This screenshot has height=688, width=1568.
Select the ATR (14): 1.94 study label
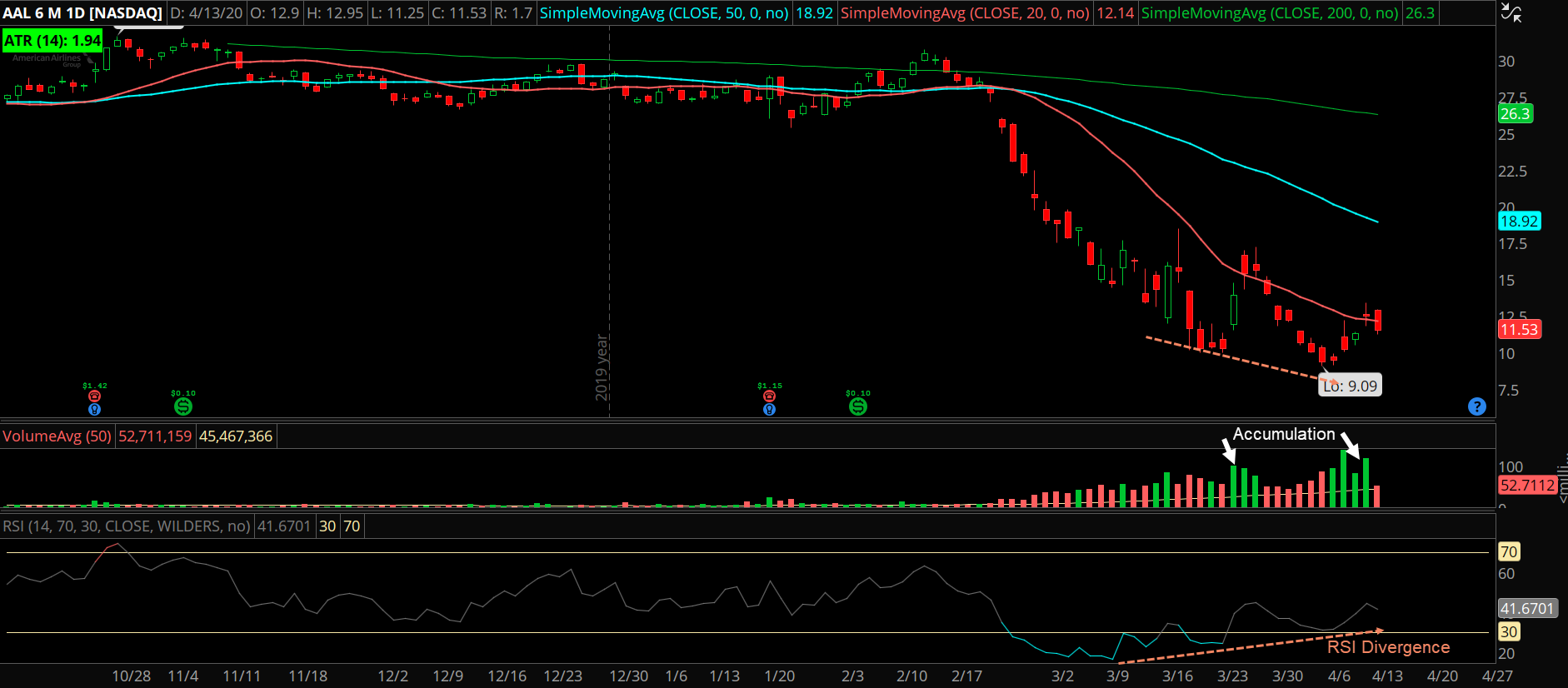point(52,40)
